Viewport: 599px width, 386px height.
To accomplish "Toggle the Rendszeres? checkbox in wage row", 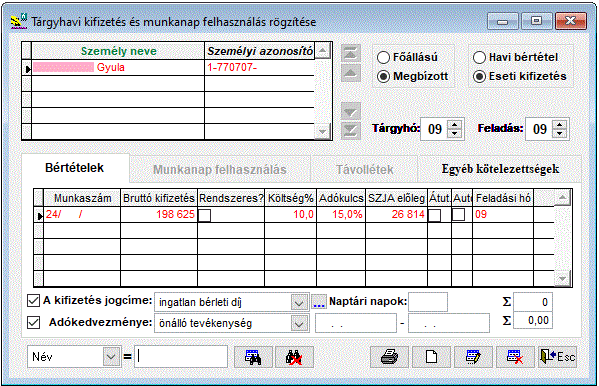I will [204, 216].
